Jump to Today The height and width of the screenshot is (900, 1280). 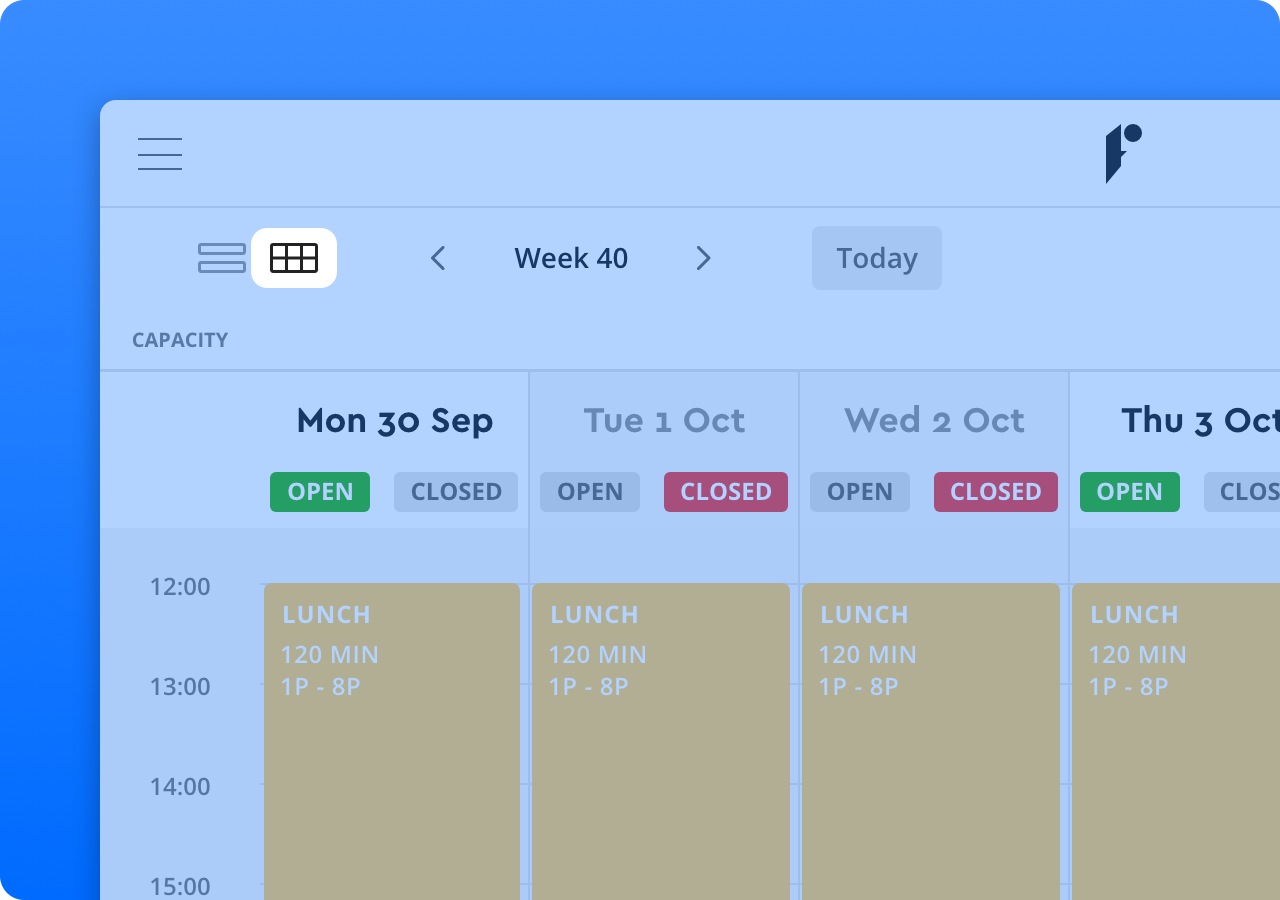coord(876,258)
